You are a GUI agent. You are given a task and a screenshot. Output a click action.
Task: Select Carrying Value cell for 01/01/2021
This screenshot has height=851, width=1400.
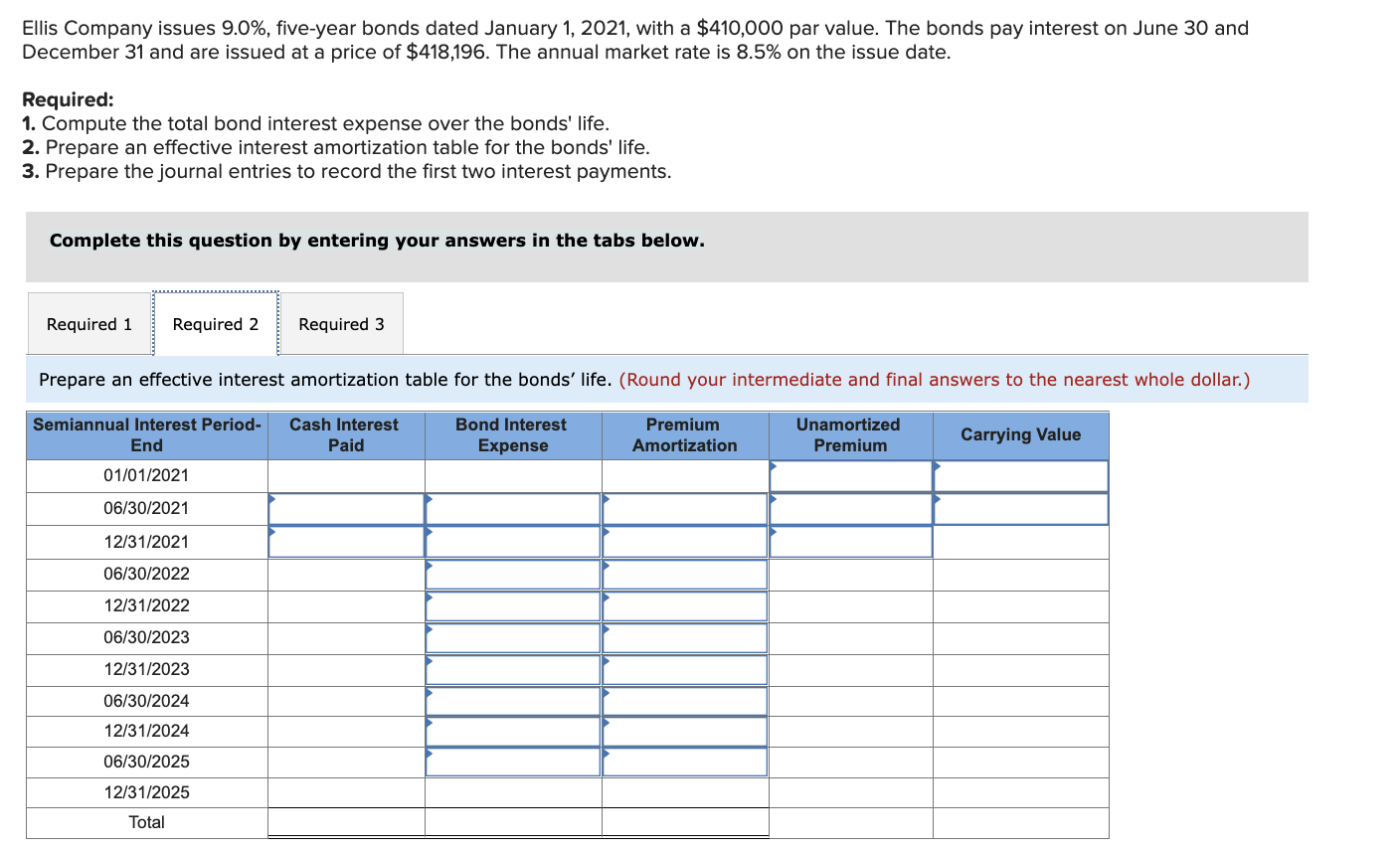point(1020,476)
